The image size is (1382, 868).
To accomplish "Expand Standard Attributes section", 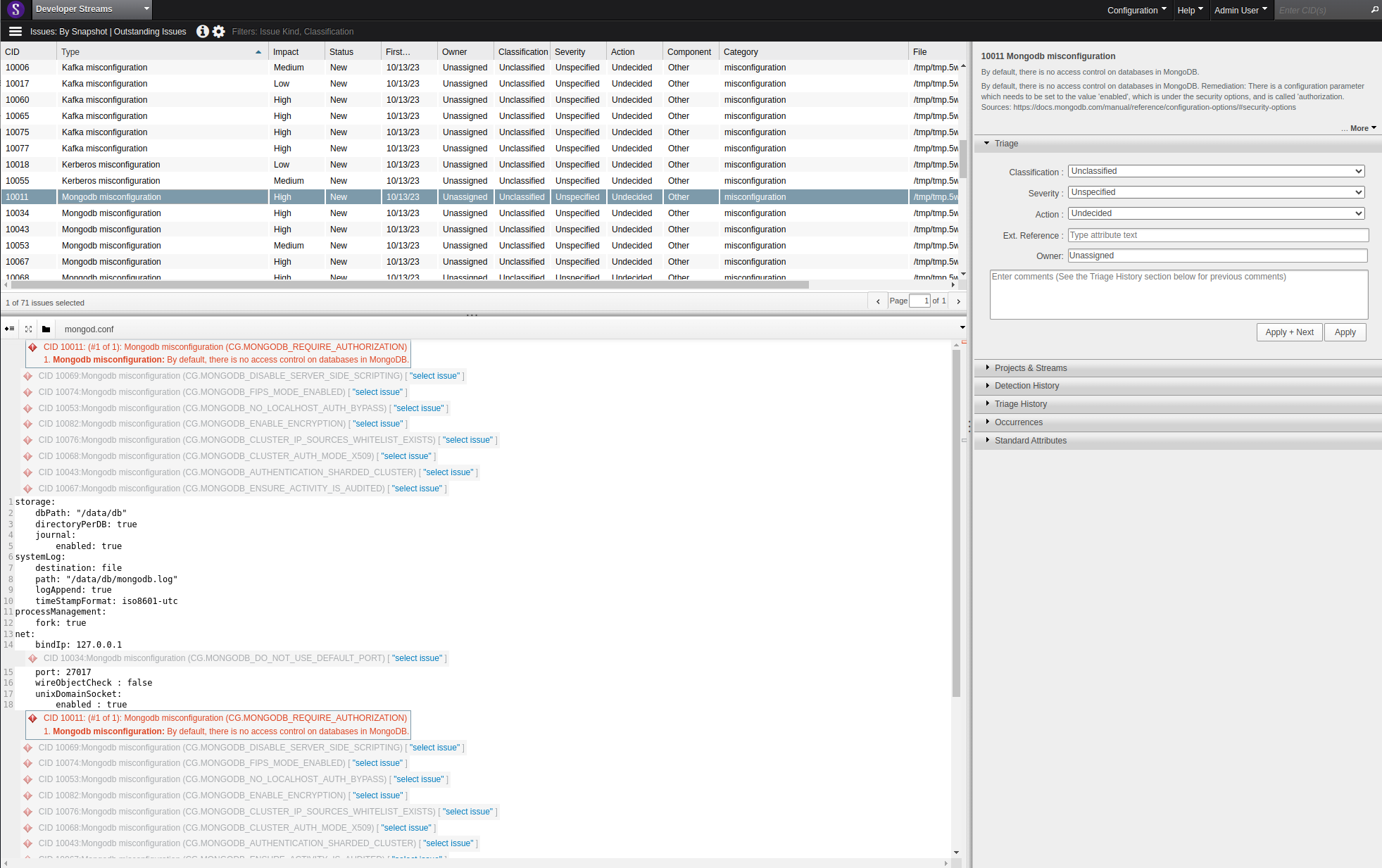I will (1178, 441).
